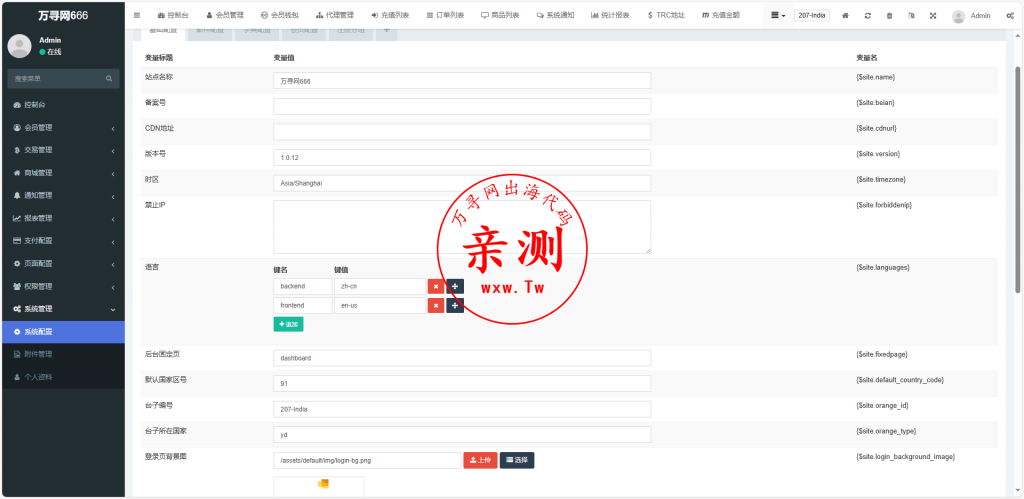The height and width of the screenshot is (499, 1024).
Task: Click the language switch icon beside trash
Action: (x=911, y=16)
